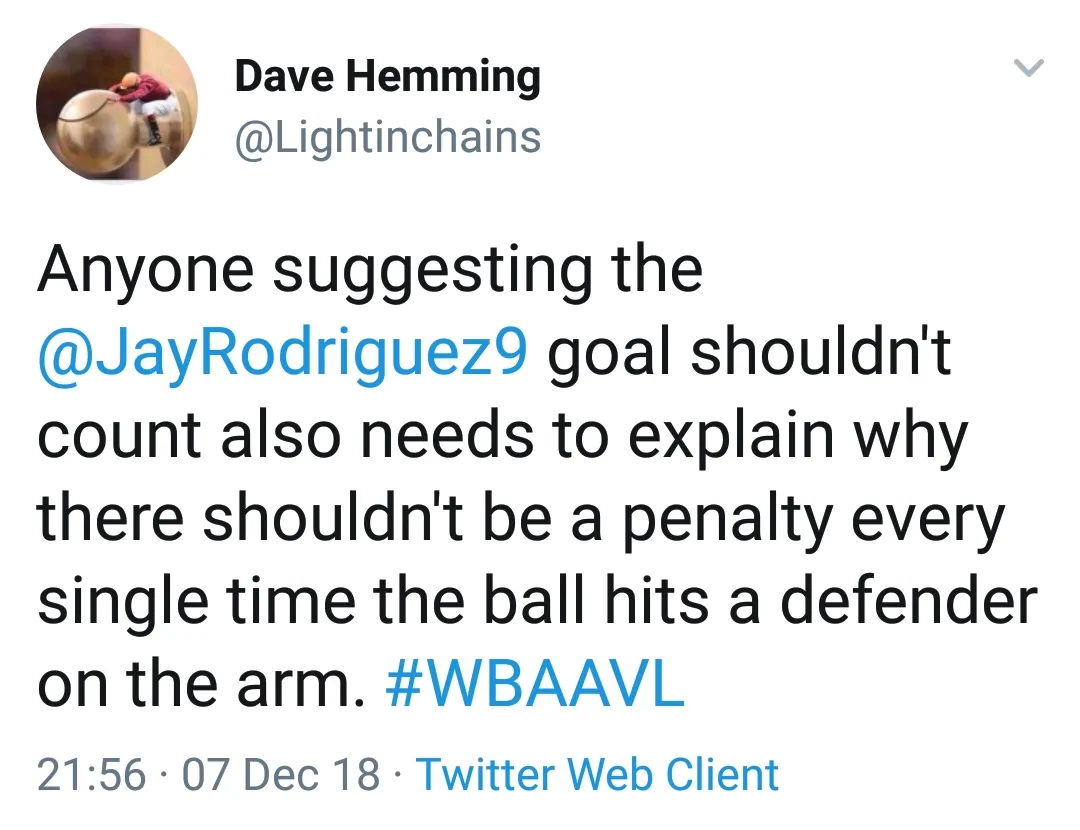
Task: Open the @JayRodriguez9 mention
Action: 282,353
